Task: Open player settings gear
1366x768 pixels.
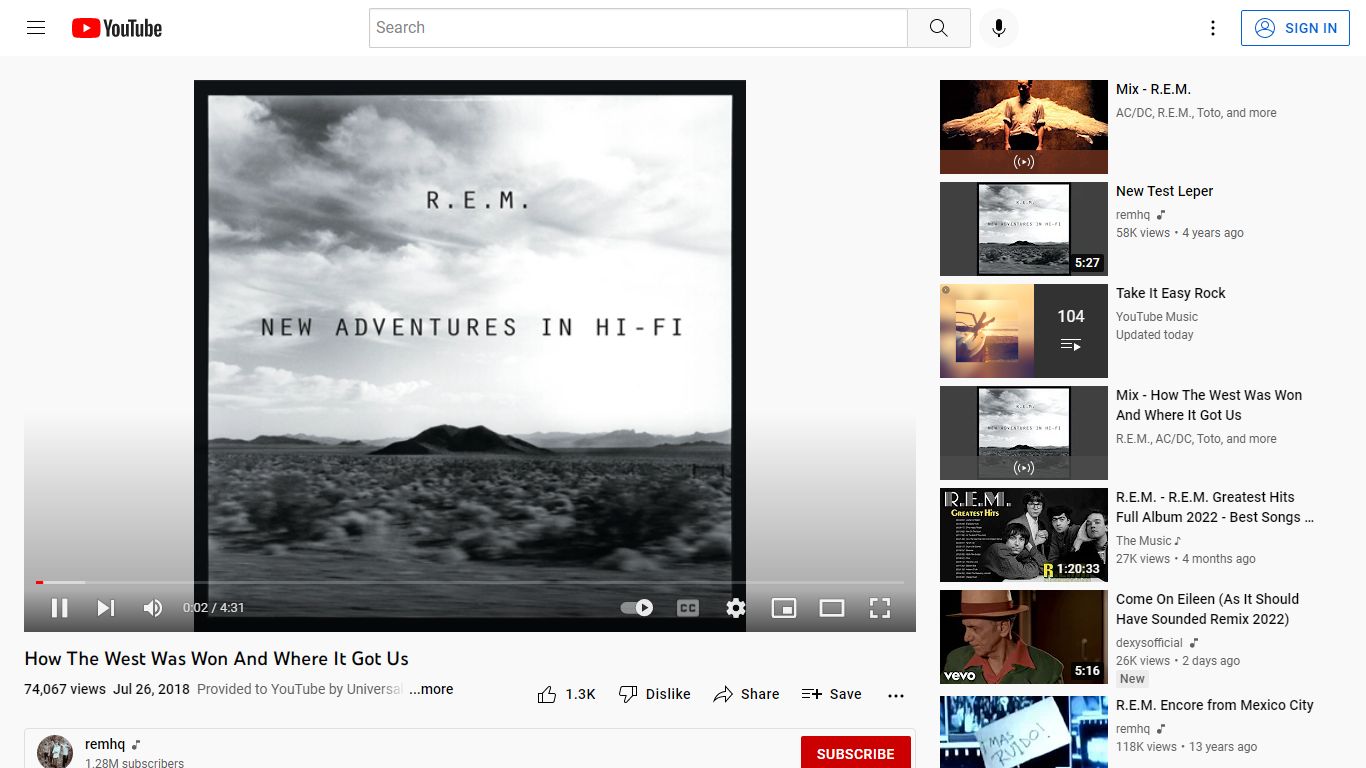Action: 736,608
